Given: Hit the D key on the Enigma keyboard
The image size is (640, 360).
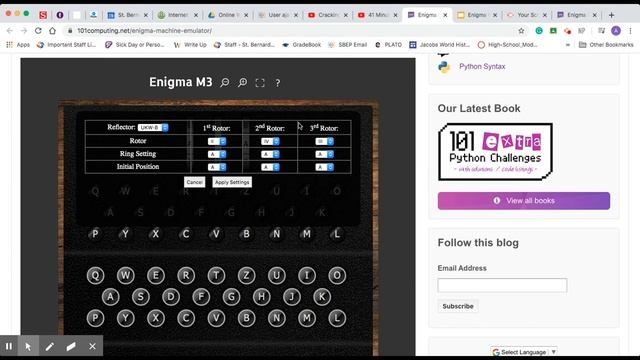Looking at the screenshot, I should coord(171,297).
